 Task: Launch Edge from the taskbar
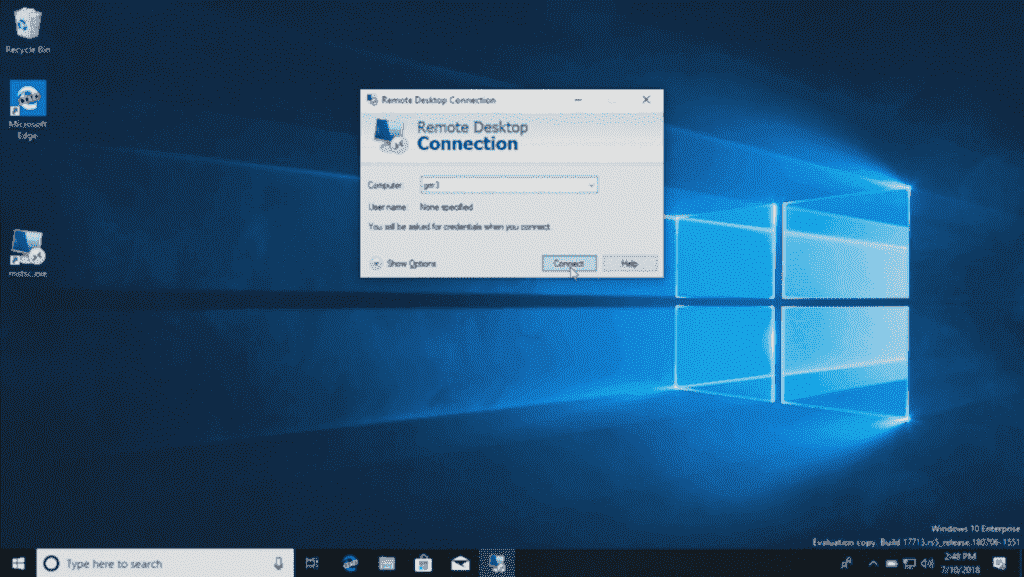[x=350, y=563]
